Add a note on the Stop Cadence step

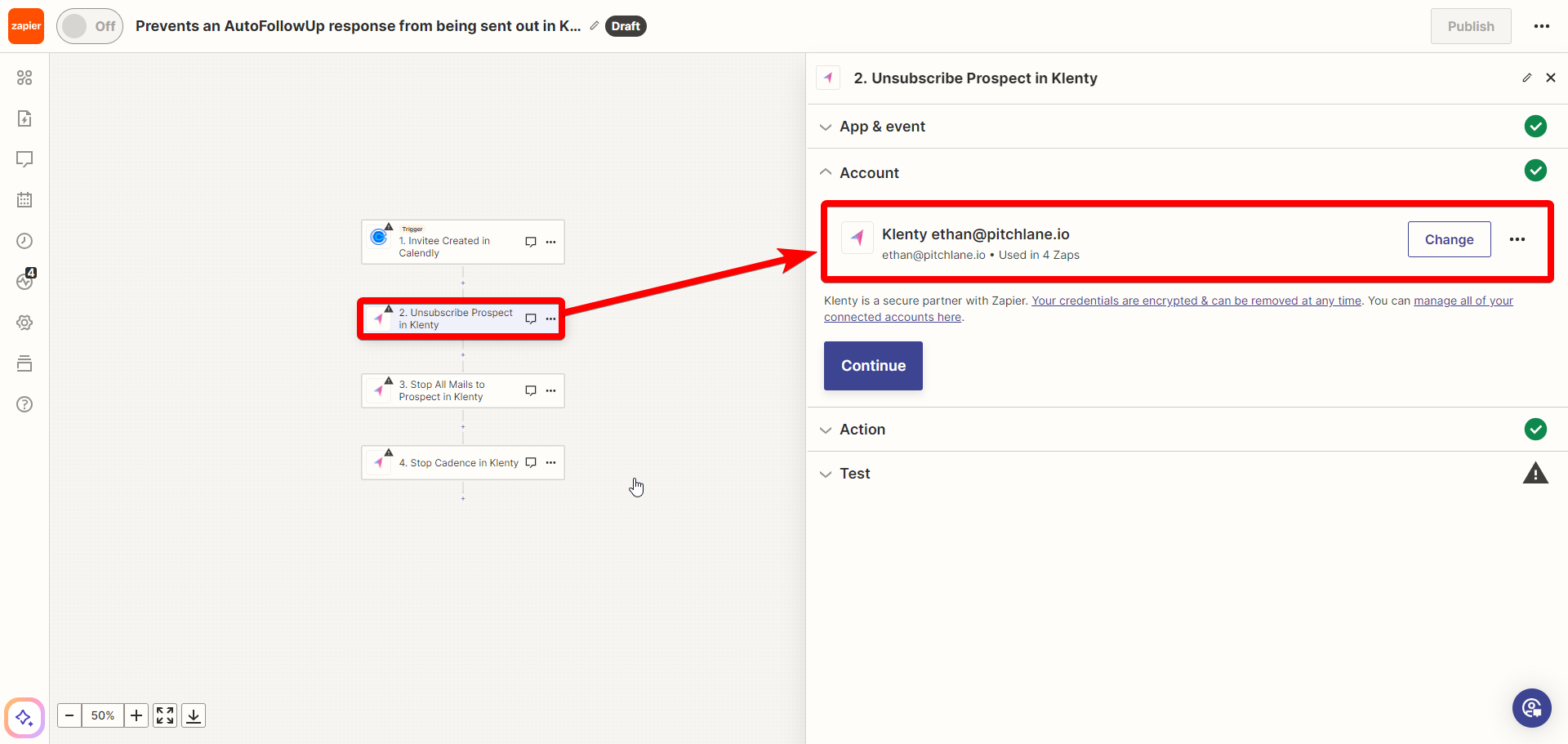(x=531, y=462)
